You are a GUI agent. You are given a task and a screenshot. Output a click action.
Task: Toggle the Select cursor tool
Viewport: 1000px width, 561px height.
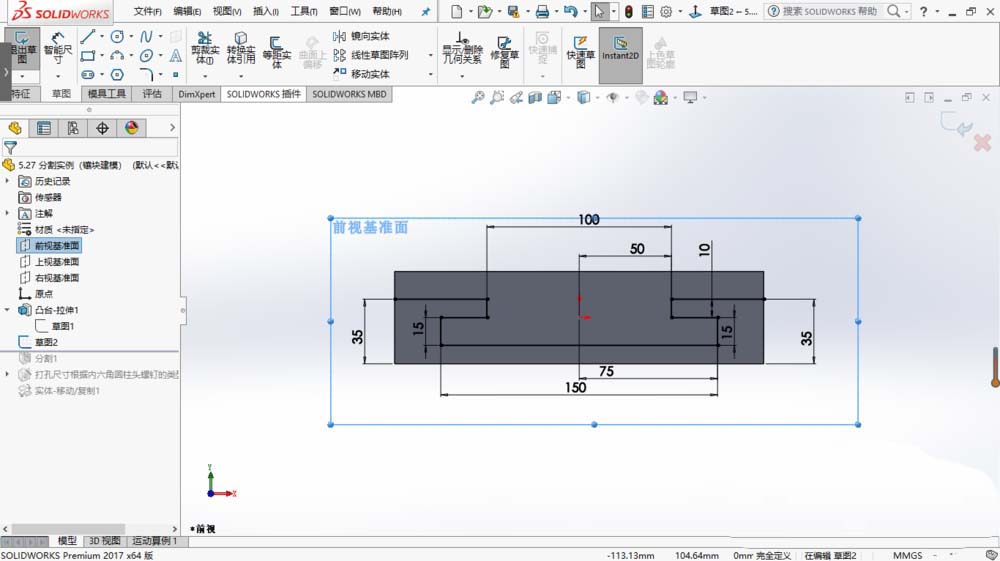(599, 11)
